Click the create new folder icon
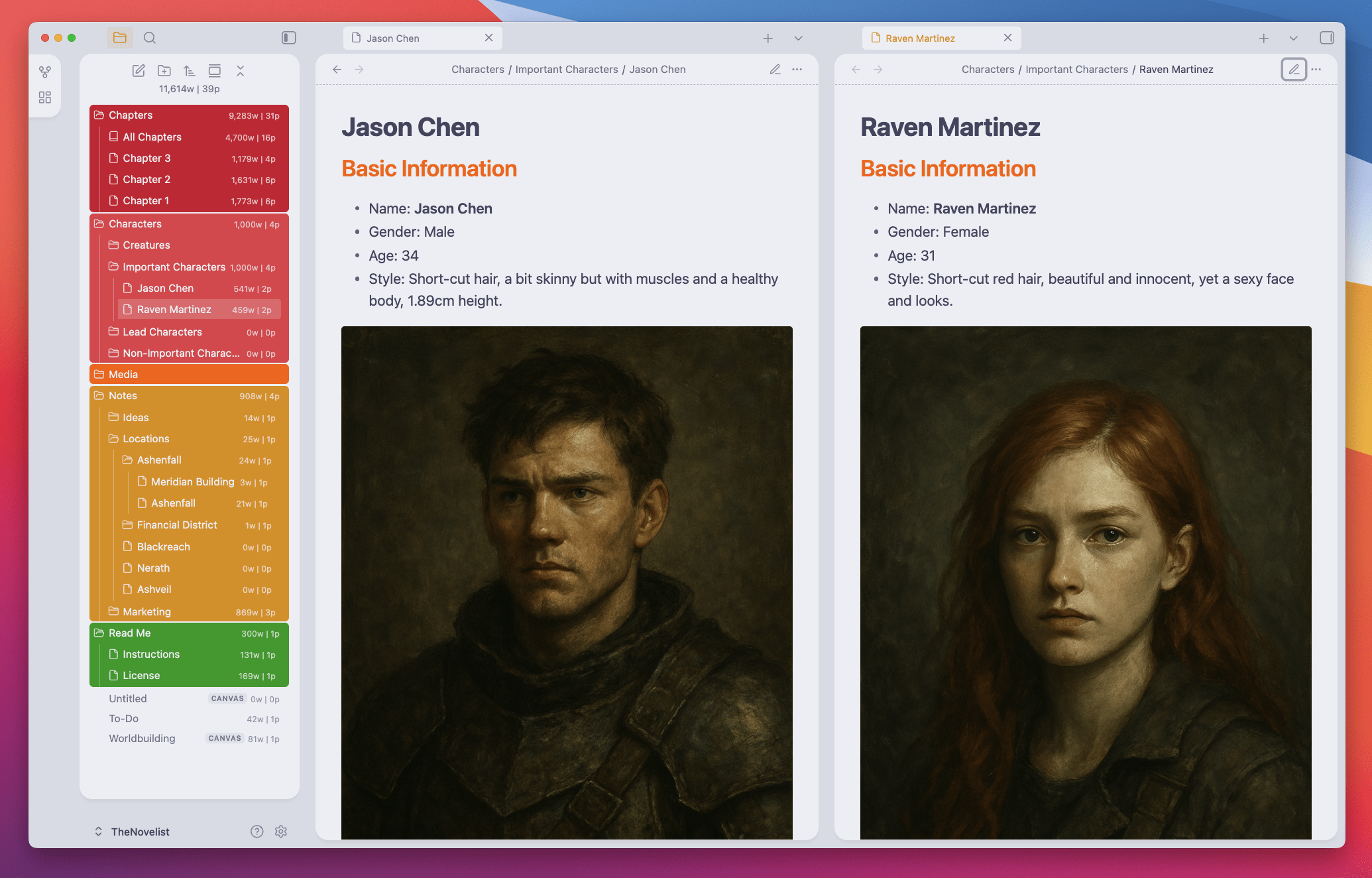 164,71
